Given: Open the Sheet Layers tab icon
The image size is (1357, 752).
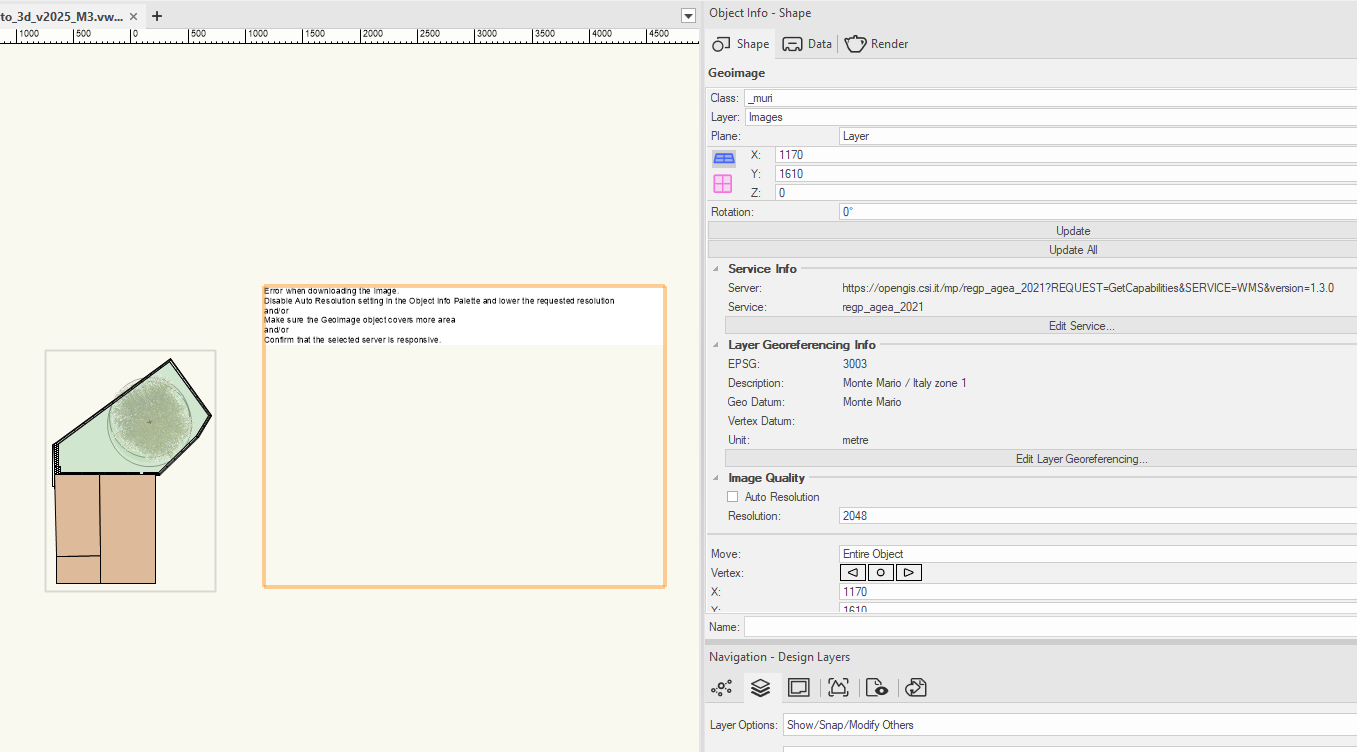Looking at the screenshot, I should pyautogui.click(x=798, y=688).
